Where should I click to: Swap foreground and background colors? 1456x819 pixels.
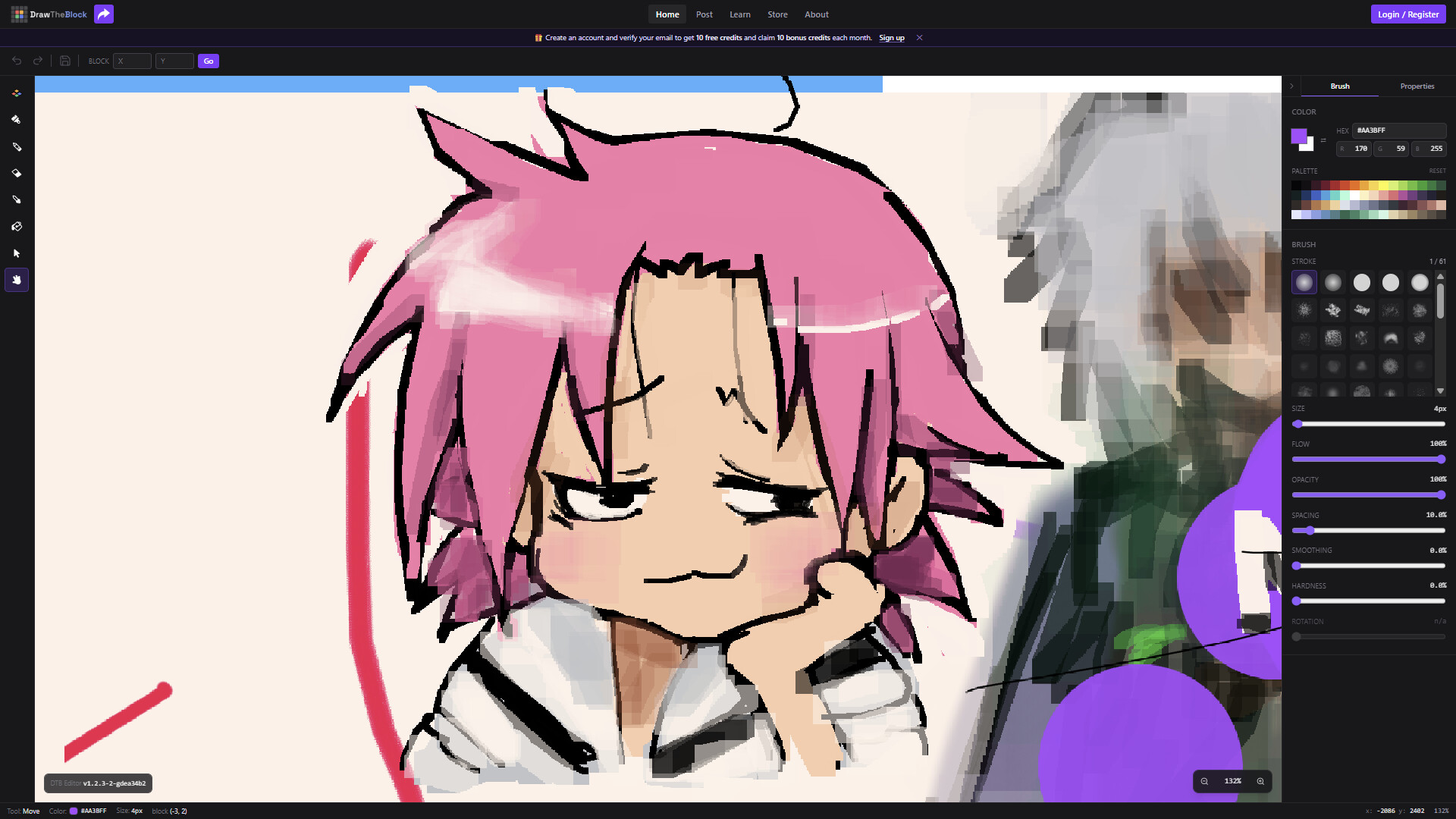pyautogui.click(x=1323, y=140)
